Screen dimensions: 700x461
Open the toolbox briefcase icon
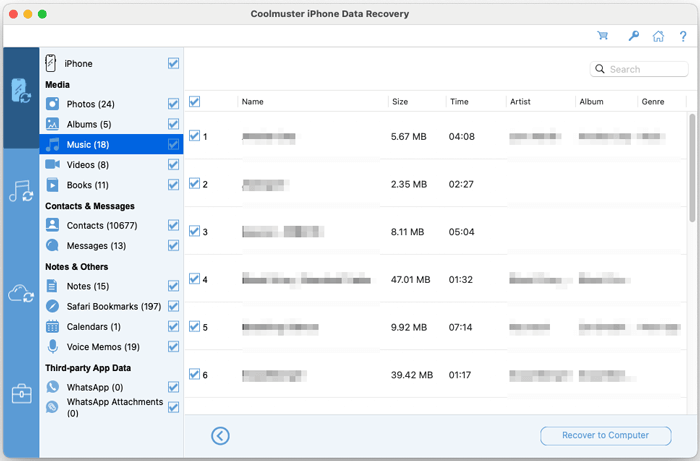[x=21, y=394]
